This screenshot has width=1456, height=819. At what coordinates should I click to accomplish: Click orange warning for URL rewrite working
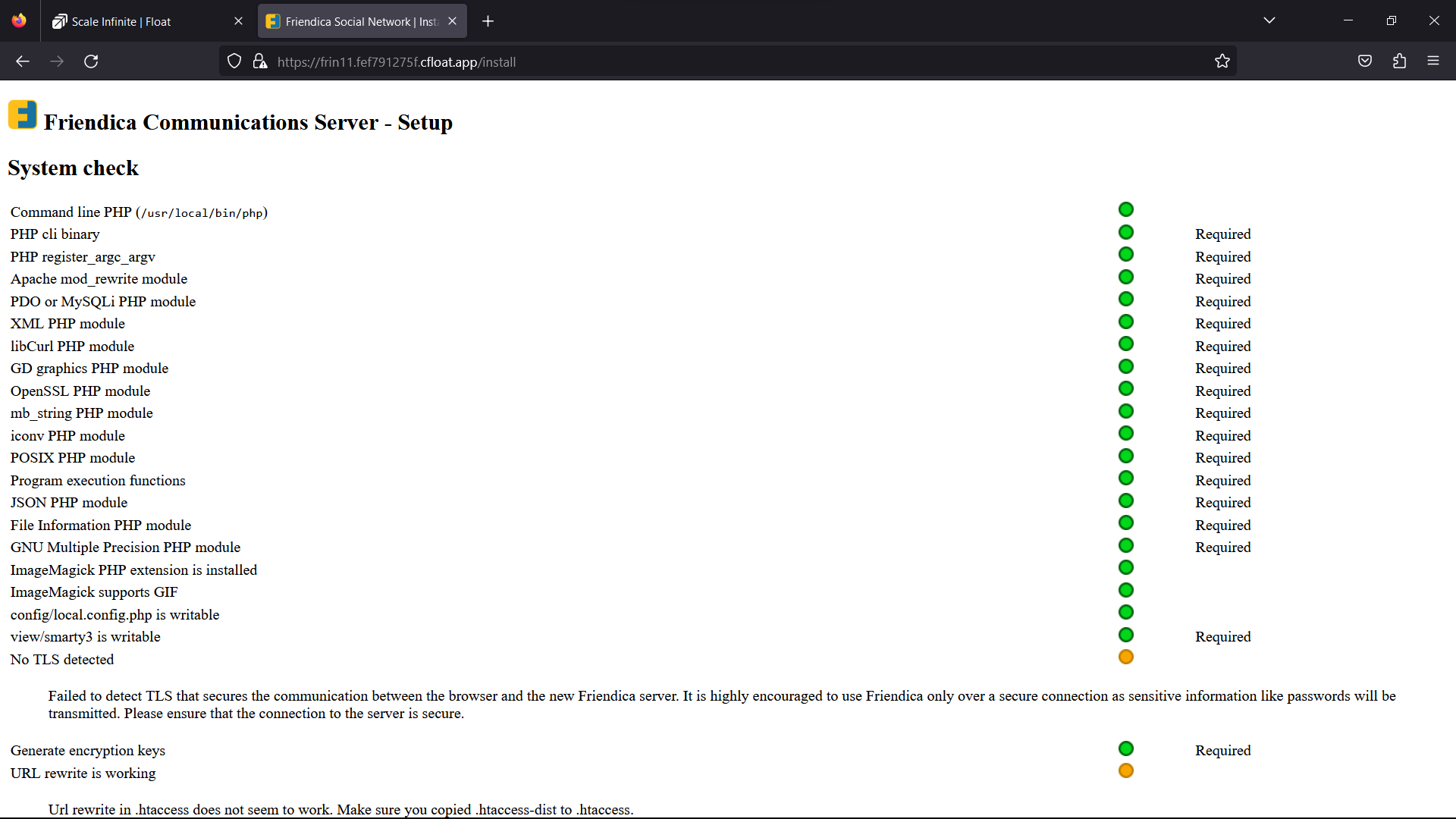coord(1126,770)
